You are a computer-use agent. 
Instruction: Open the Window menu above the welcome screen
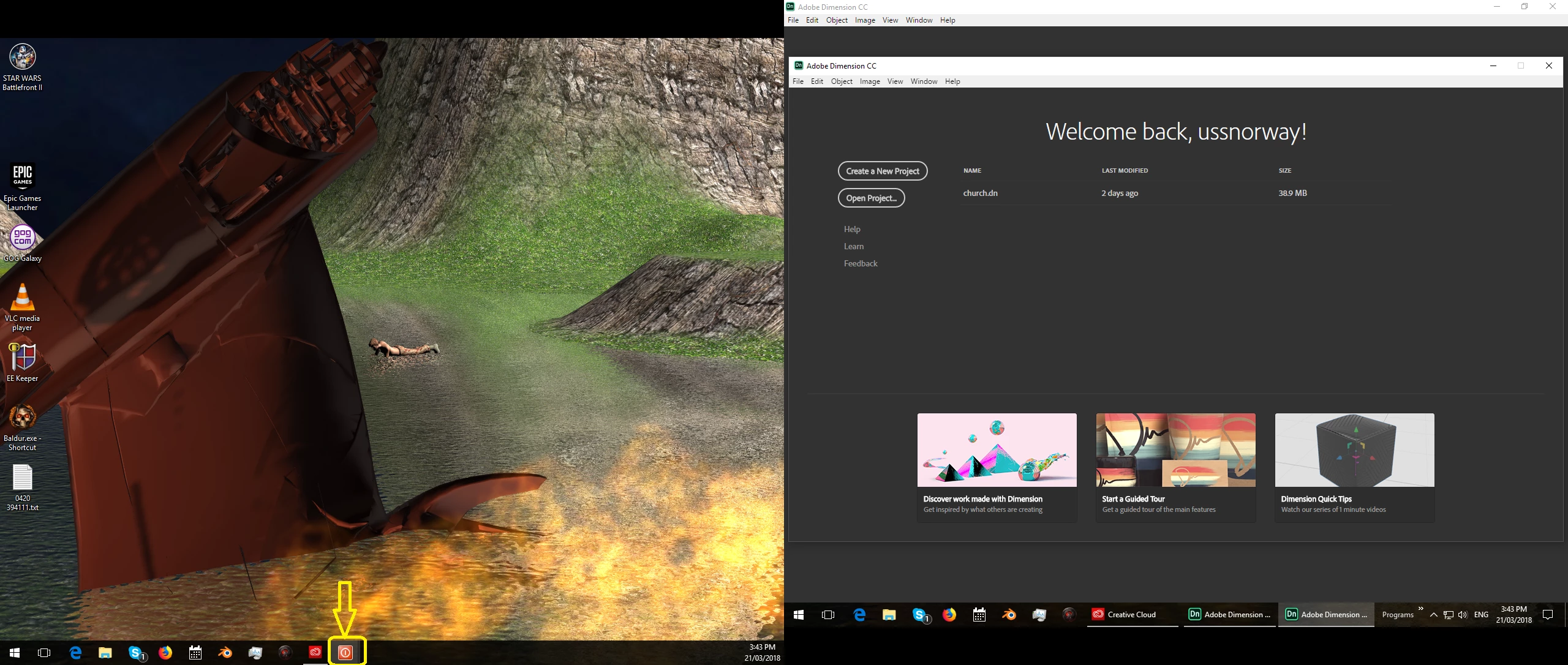(x=923, y=81)
